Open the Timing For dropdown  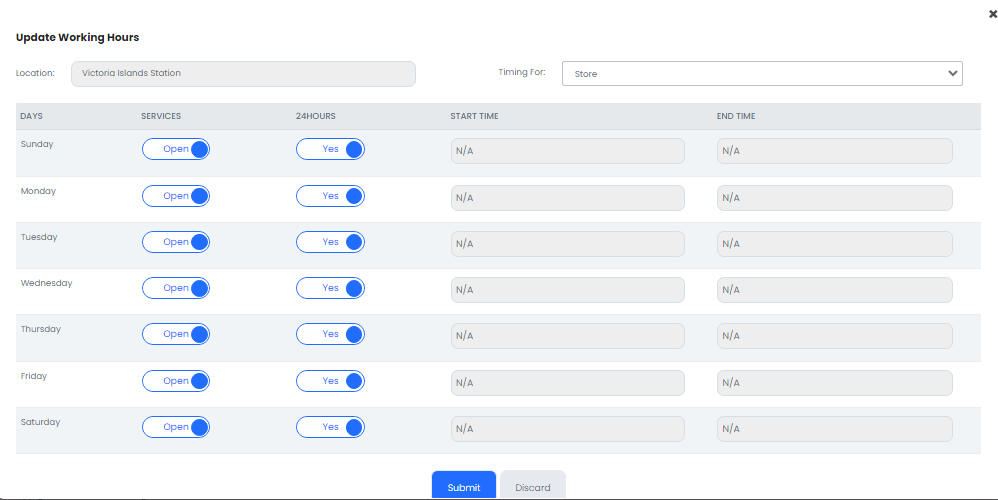[x=762, y=73]
